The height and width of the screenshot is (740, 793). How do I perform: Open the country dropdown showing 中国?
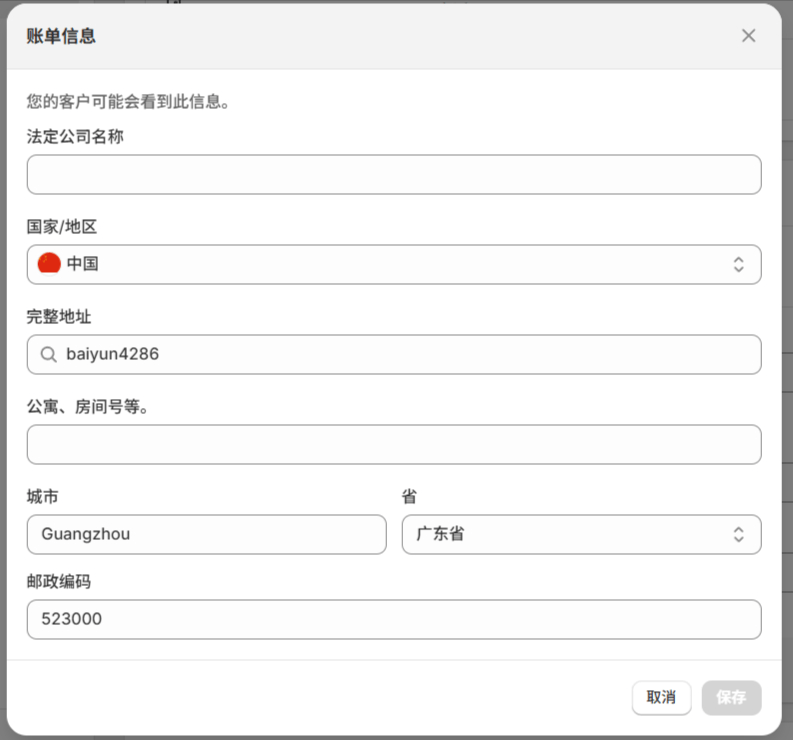pyautogui.click(x=393, y=264)
